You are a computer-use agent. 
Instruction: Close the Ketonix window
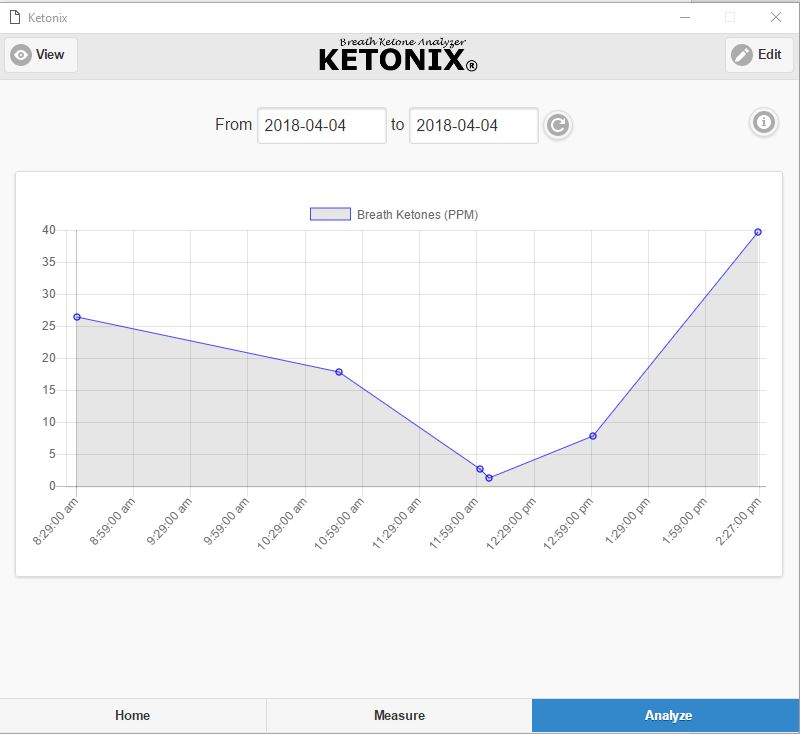[776, 17]
